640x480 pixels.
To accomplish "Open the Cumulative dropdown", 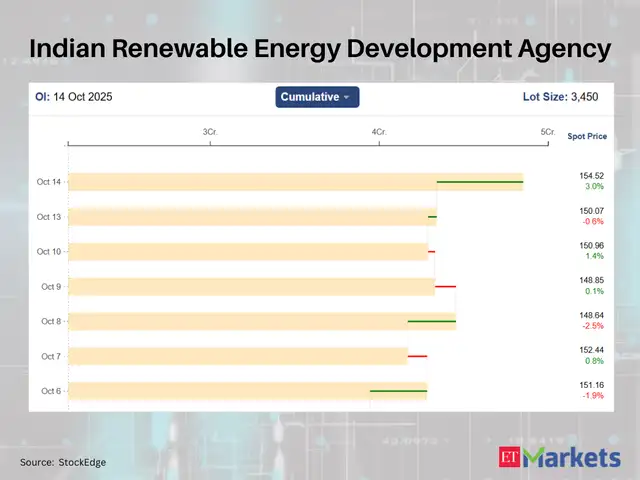I will 316,97.
